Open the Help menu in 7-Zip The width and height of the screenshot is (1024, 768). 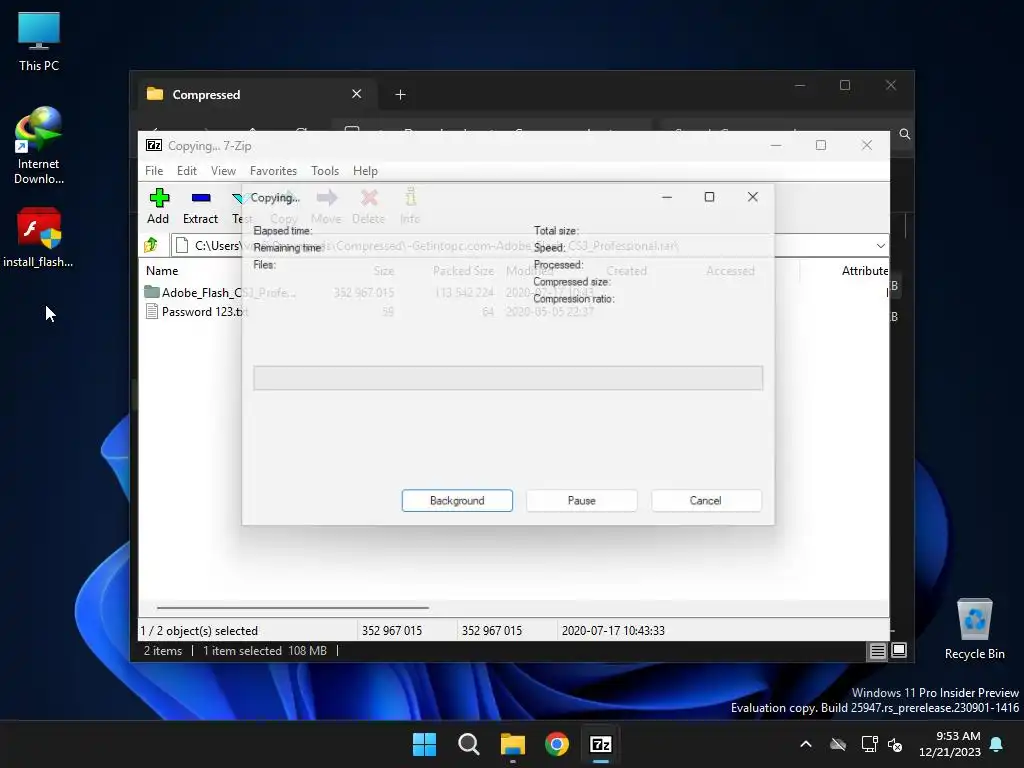point(365,170)
